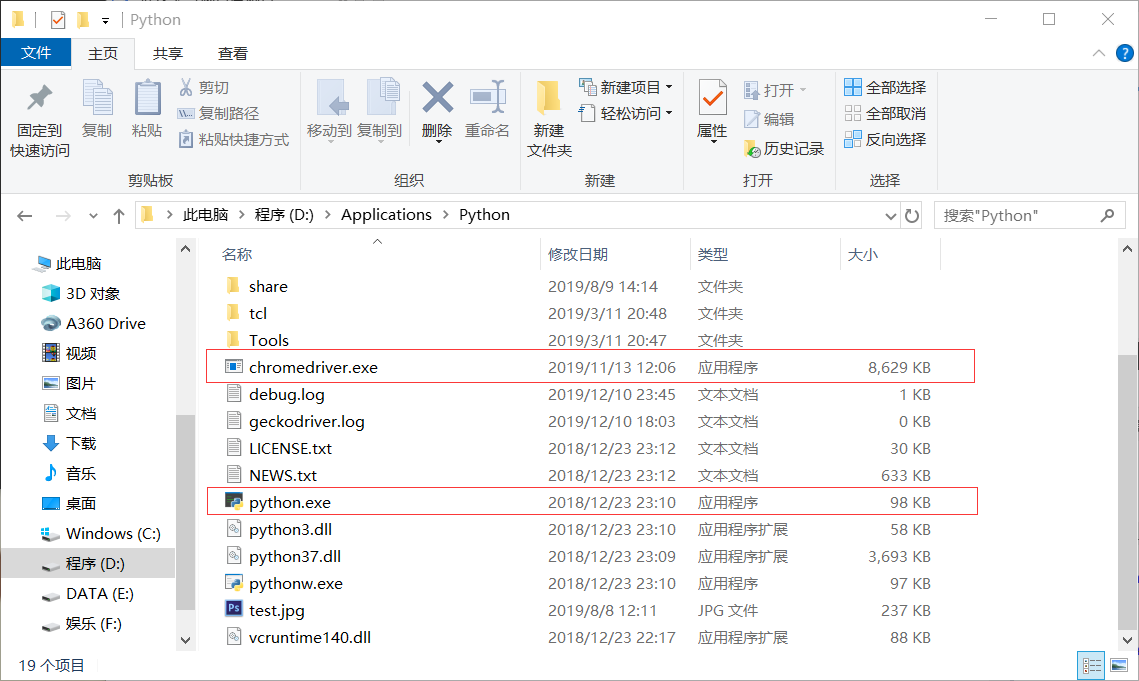Select the debug.log file

click(x=287, y=395)
